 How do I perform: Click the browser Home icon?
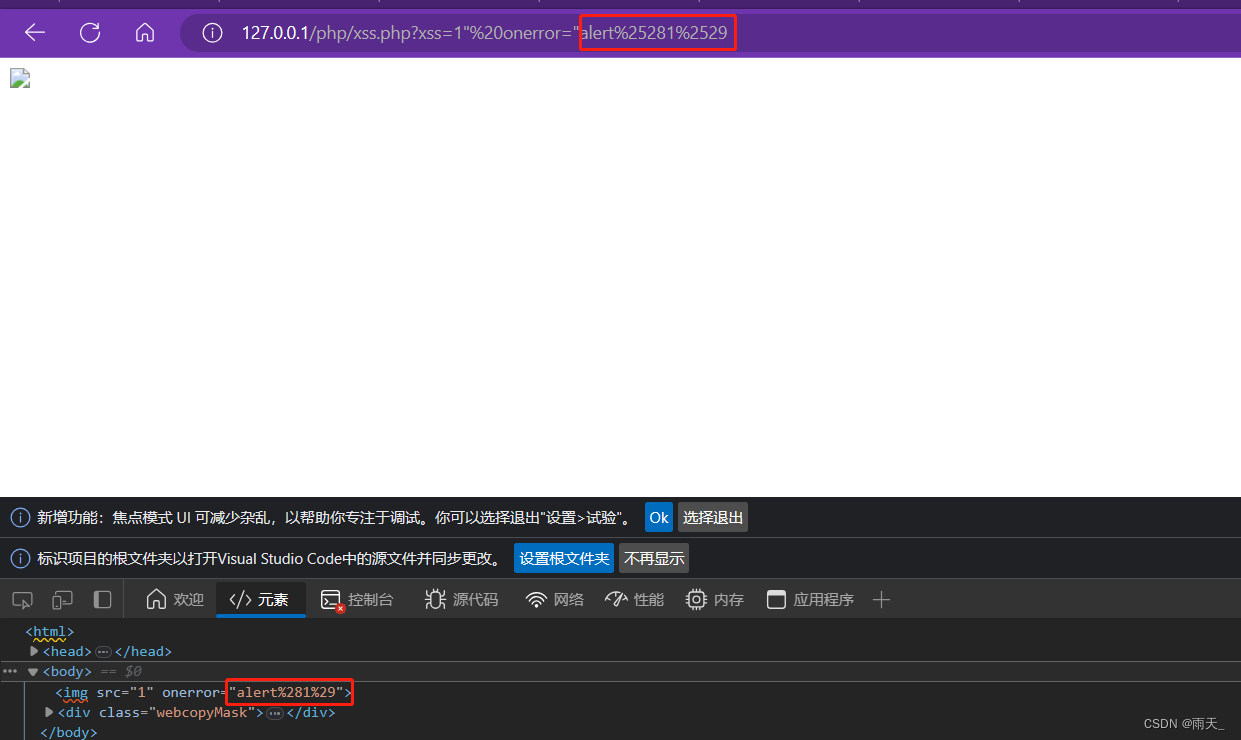click(144, 32)
